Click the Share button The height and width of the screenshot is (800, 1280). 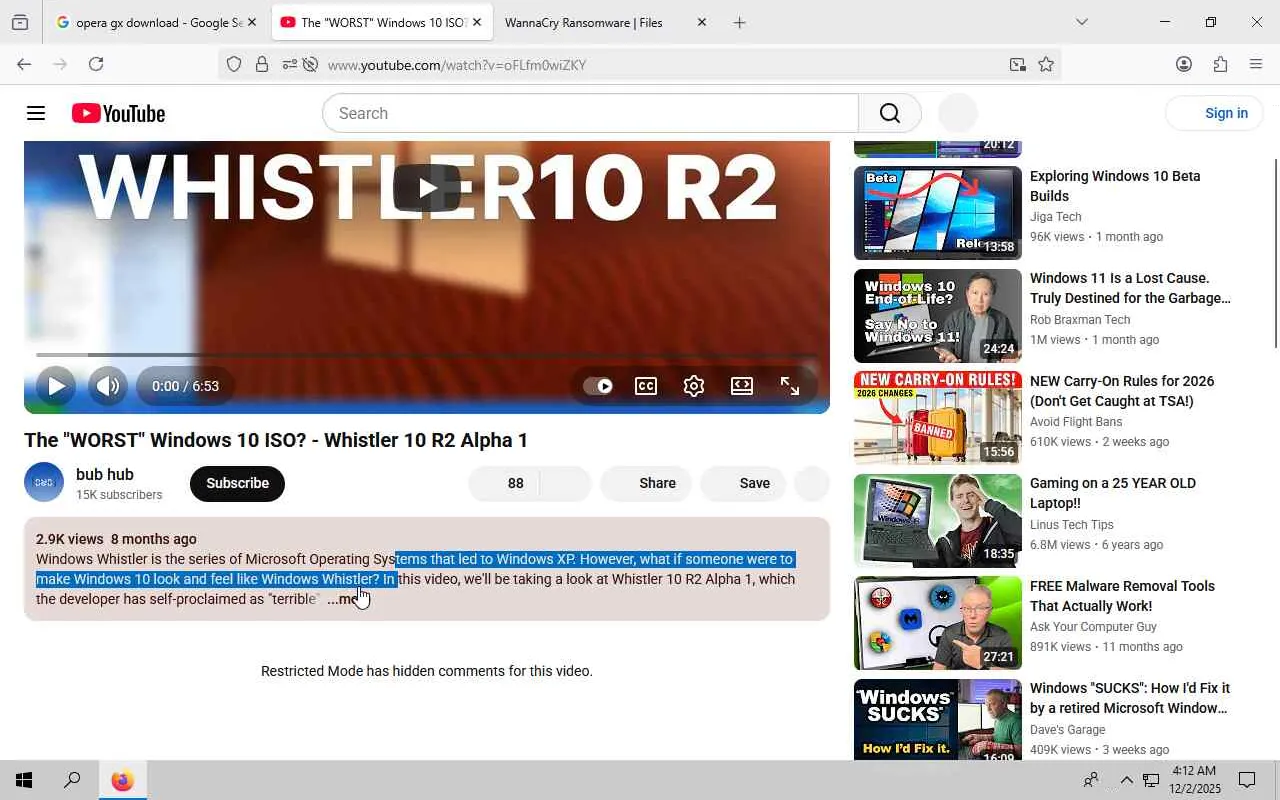(x=646, y=483)
